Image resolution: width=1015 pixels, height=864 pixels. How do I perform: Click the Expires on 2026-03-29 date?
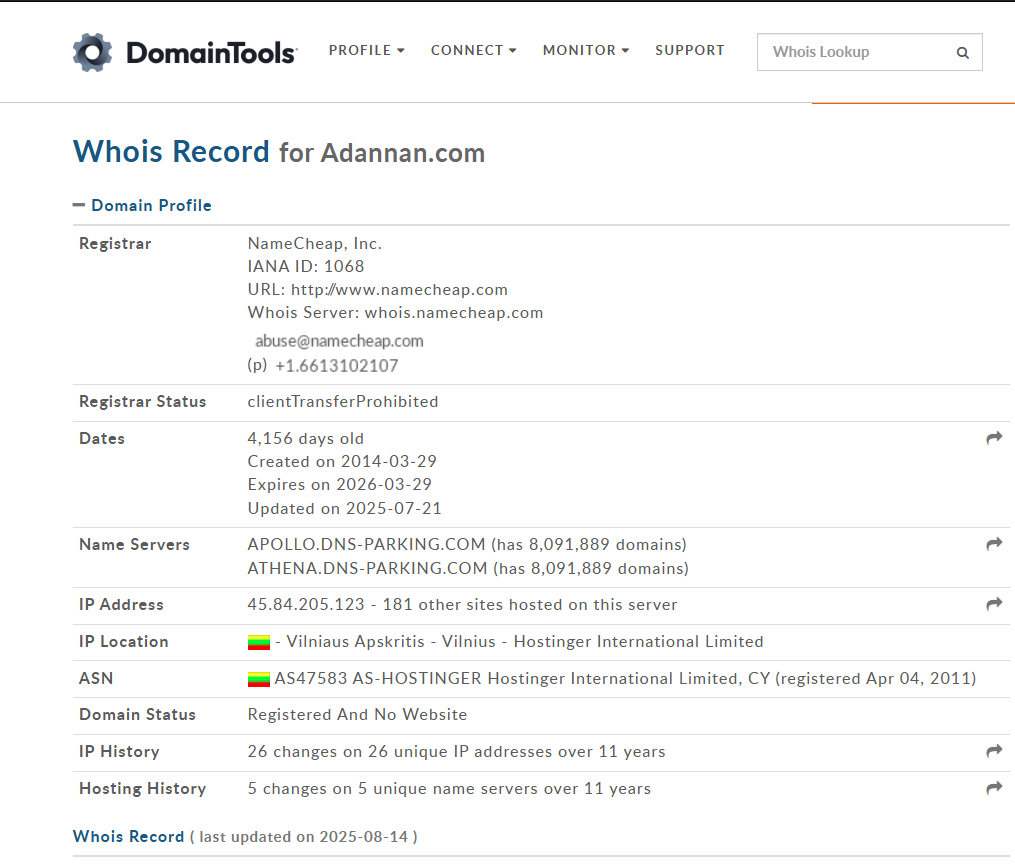pyautogui.click(x=339, y=484)
